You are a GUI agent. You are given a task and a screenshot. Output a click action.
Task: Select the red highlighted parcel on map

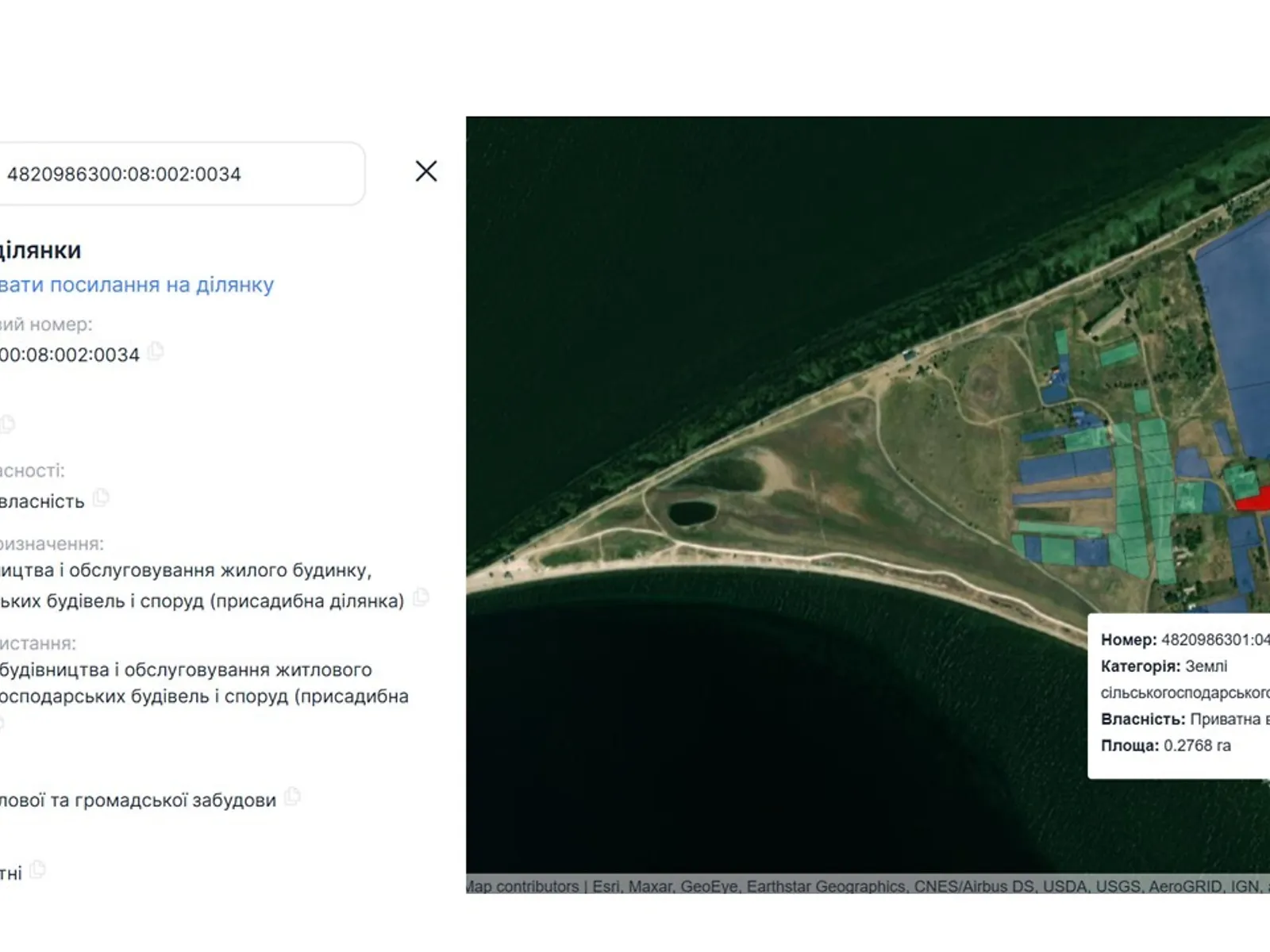(x=1254, y=501)
